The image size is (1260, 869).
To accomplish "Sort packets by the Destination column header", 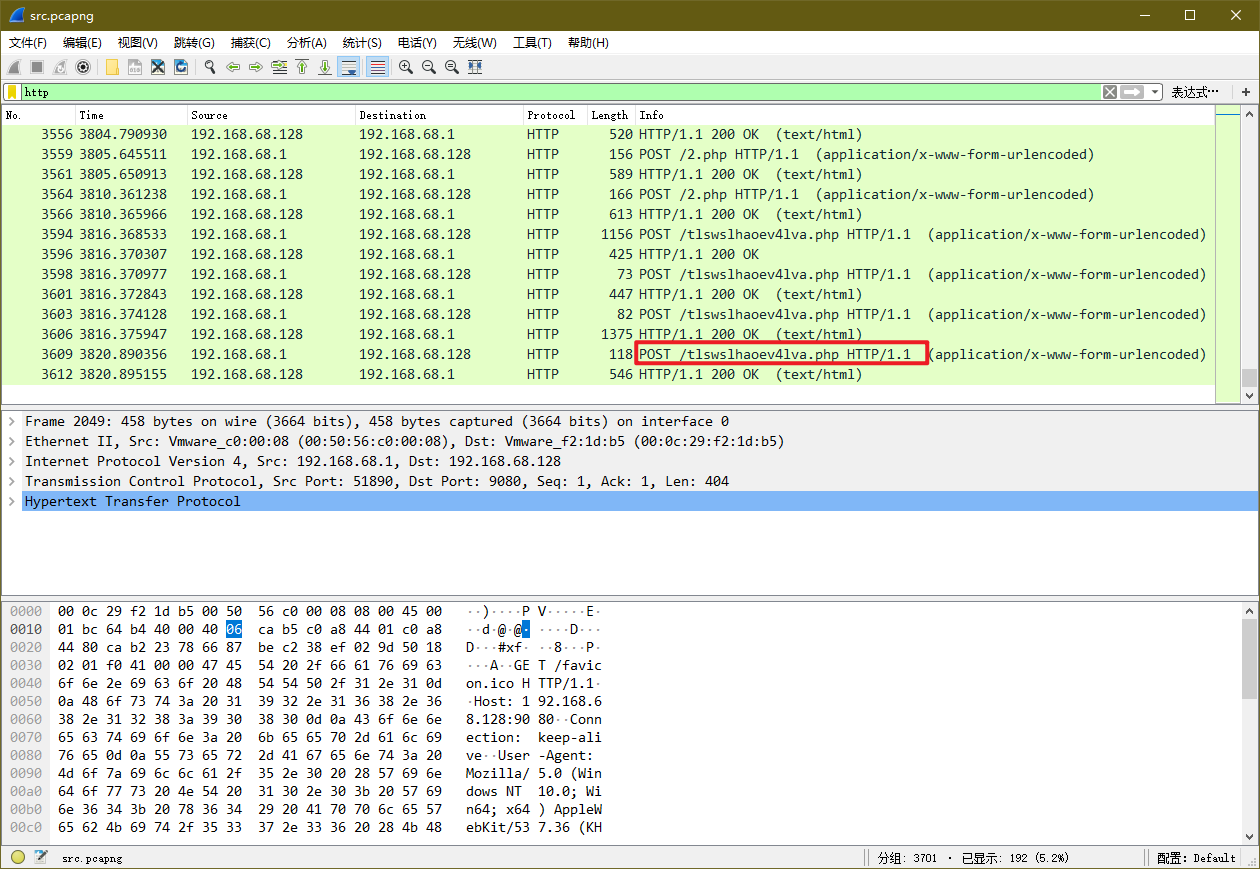I will 439,115.
